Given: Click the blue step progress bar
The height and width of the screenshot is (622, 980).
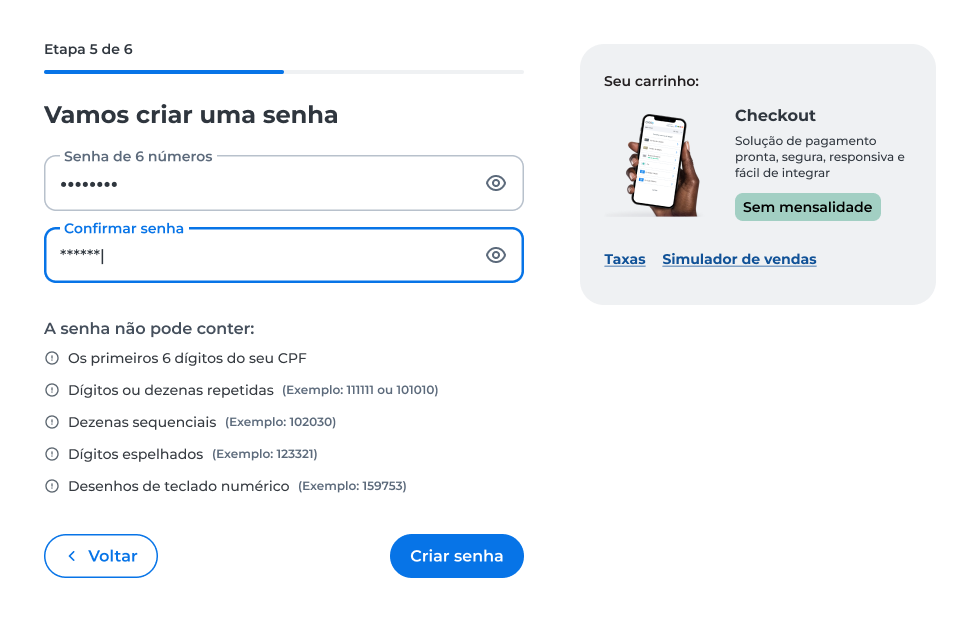Looking at the screenshot, I should [x=164, y=72].
